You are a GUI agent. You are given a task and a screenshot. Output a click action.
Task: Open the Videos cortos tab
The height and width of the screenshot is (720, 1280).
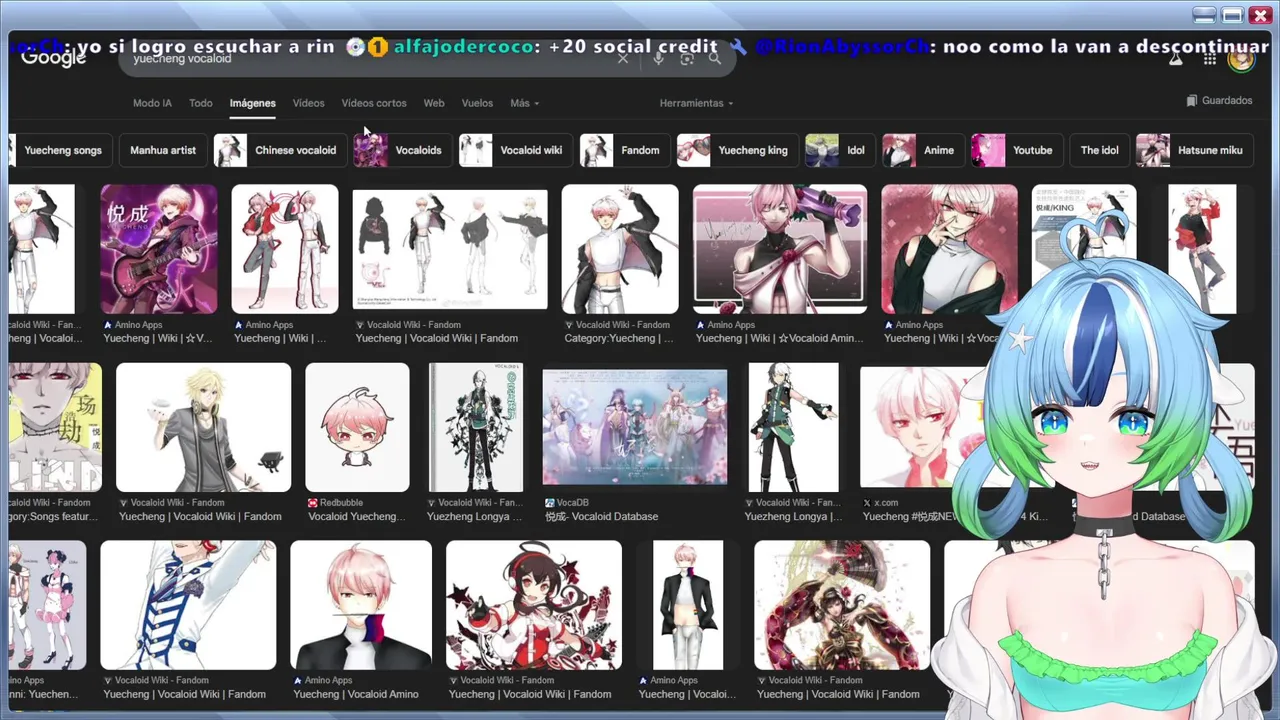coord(374,103)
